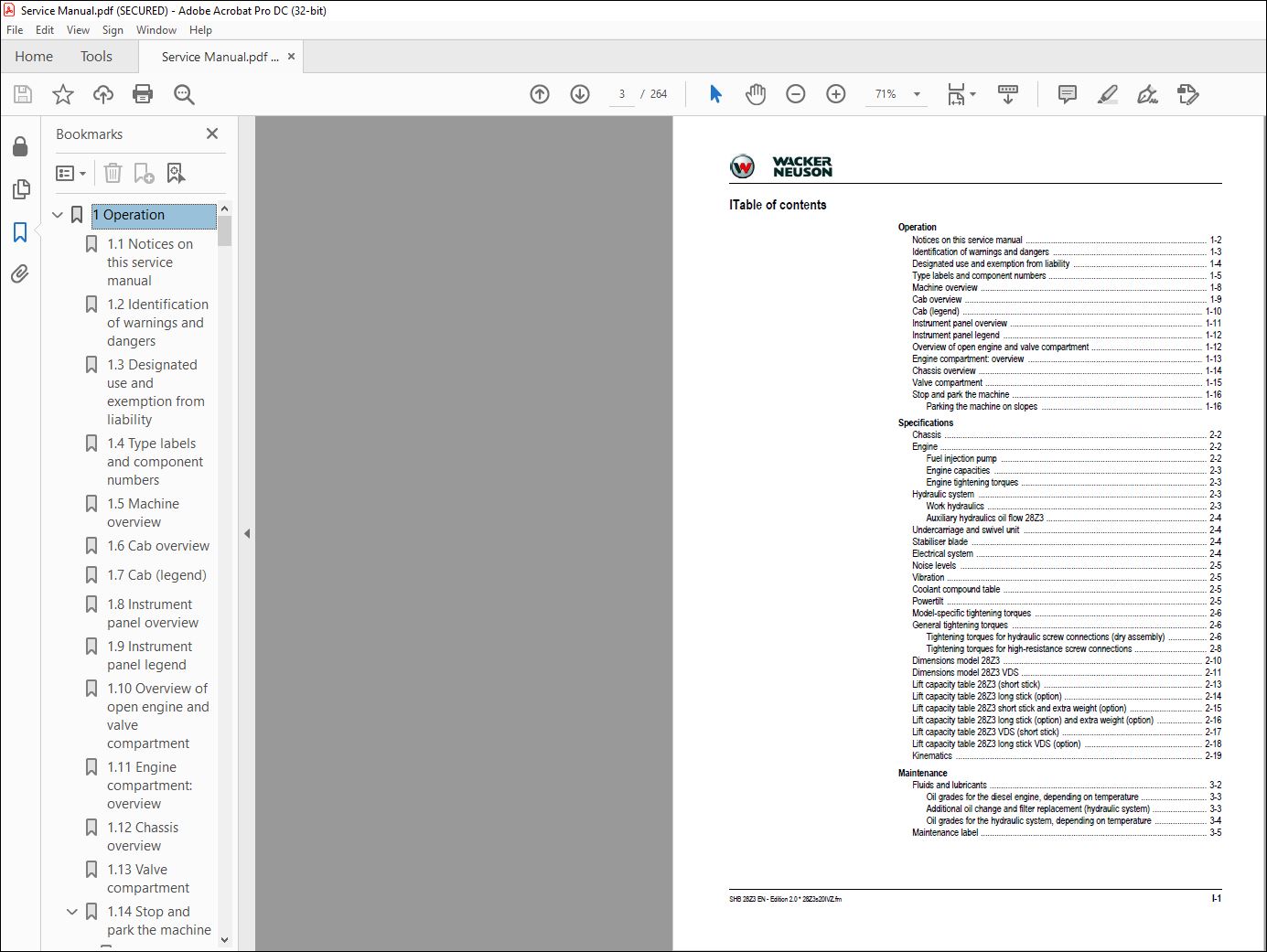This screenshot has height=952, width=1267.
Task: Open the Sign document tool
Action: point(1147,94)
